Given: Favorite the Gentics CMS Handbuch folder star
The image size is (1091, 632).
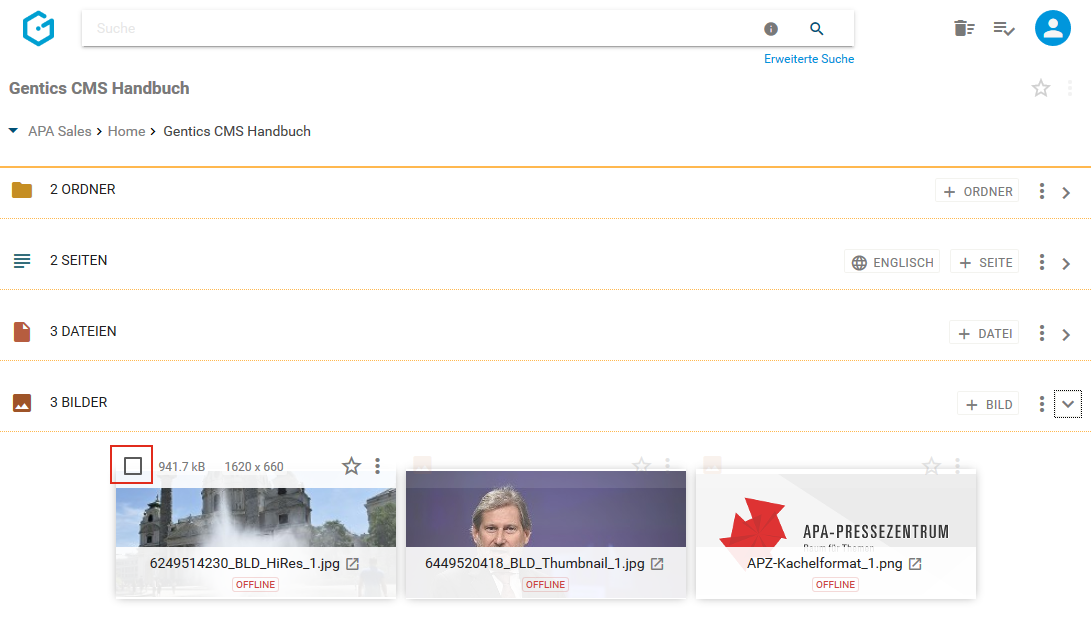Looking at the screenshot, I should click(x=1041, y=88).
